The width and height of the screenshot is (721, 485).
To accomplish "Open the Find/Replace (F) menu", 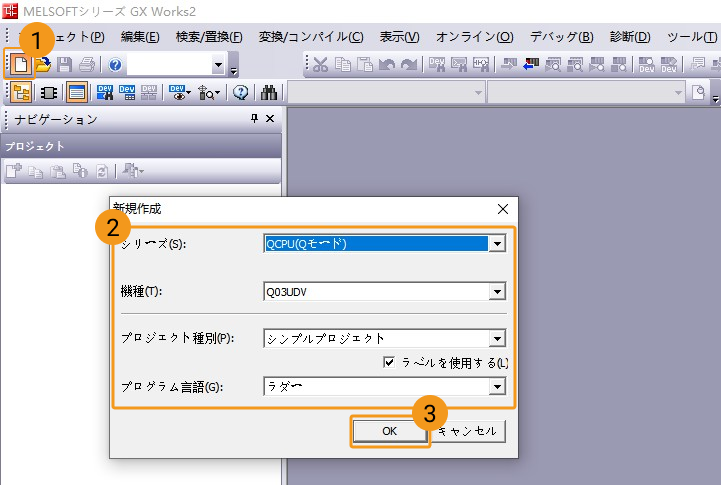I will [209, 37].
